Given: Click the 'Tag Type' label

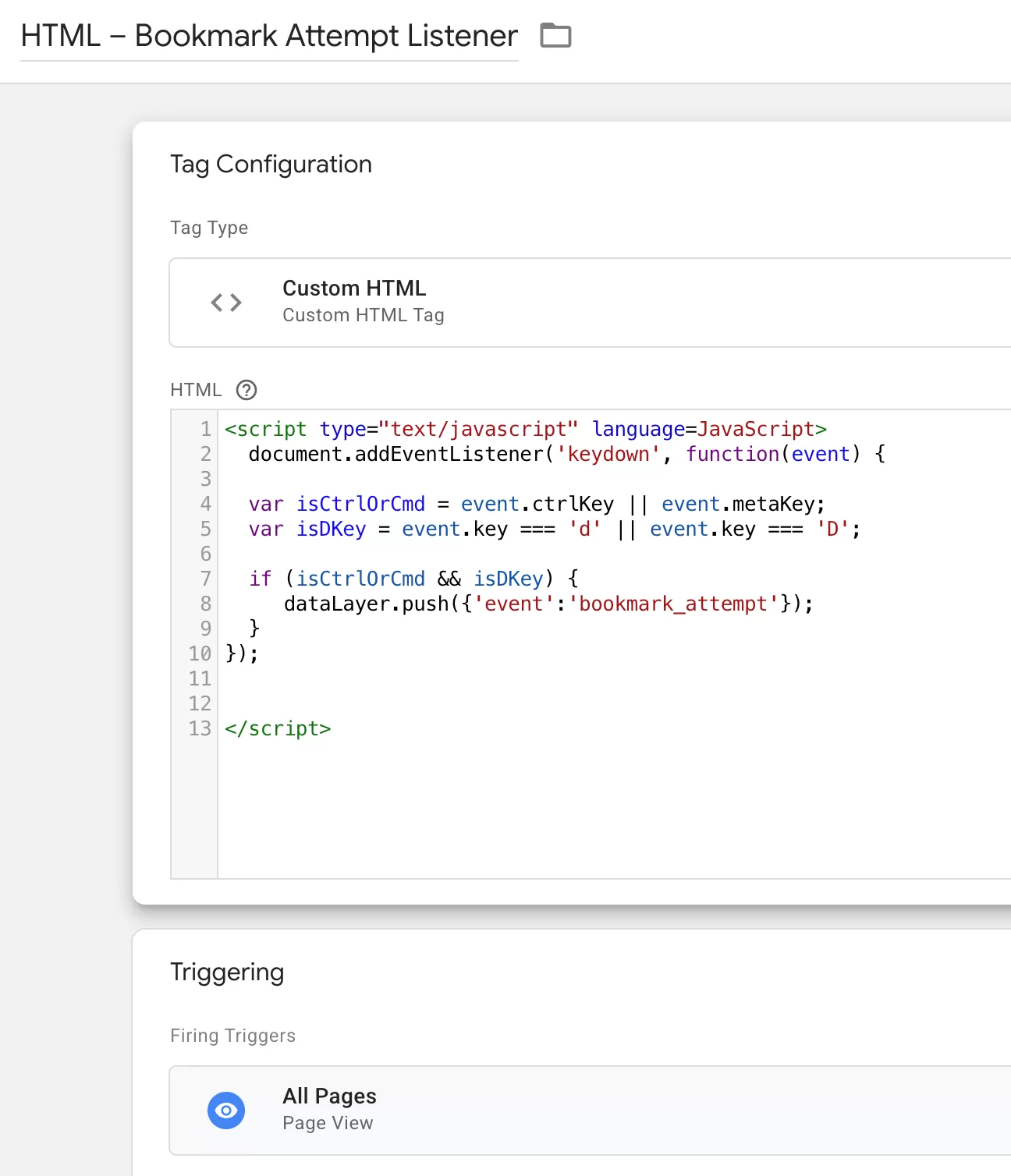Looking at the screenshot, I should 209,228.
